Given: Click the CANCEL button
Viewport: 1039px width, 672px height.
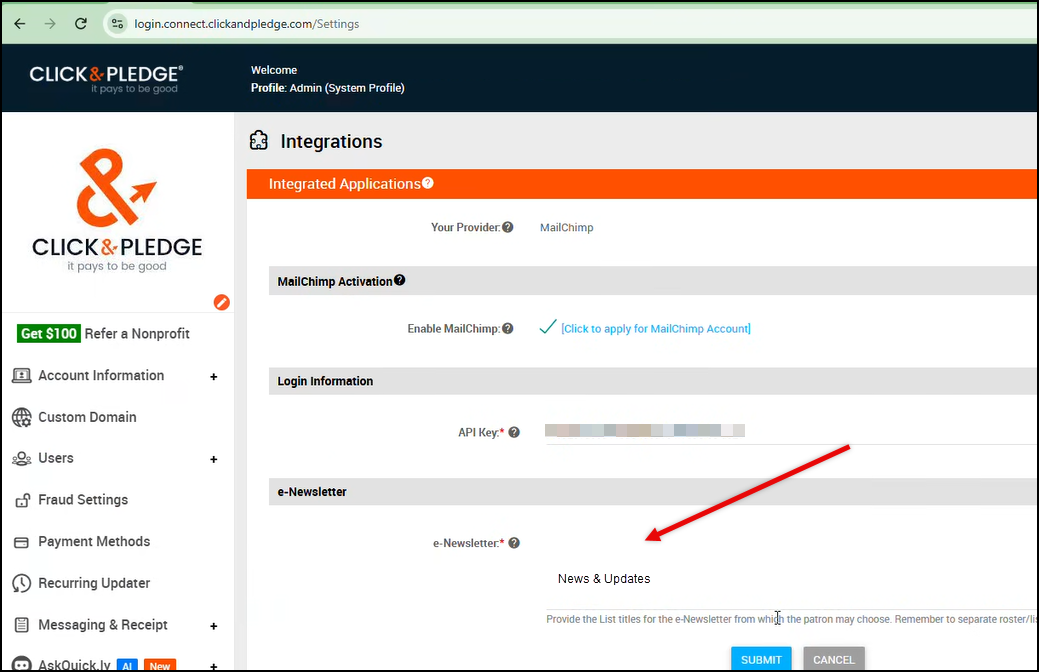Looking at the screenshot, I should [834, 659].
